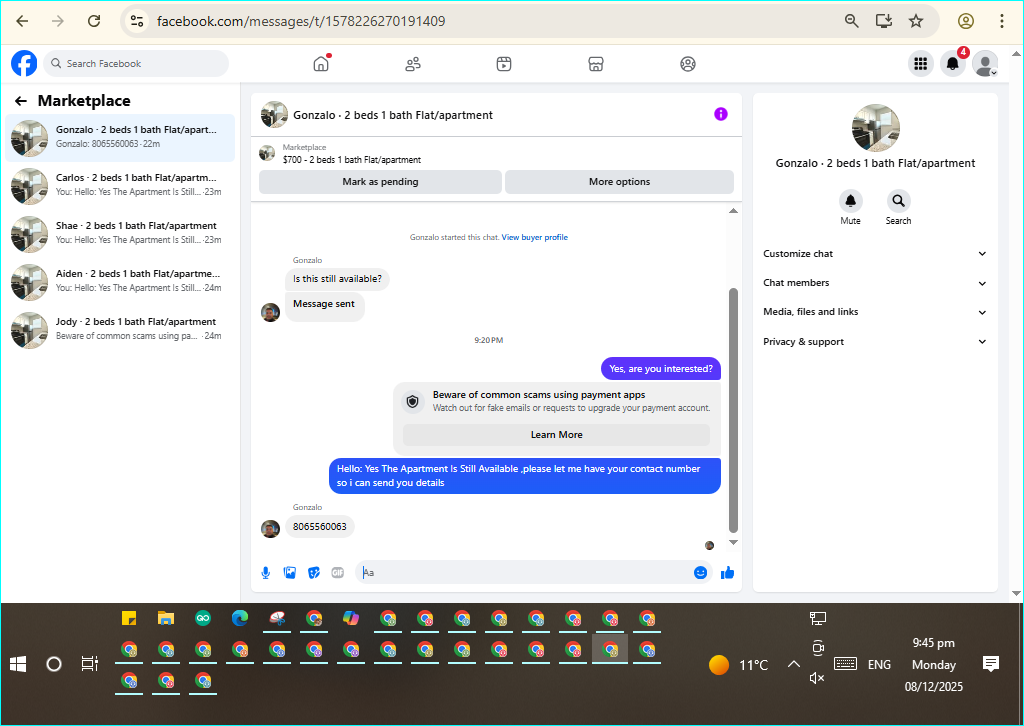1024x726 pixels.
Task: Choose a GIF icon
Action: click(338, 573)
